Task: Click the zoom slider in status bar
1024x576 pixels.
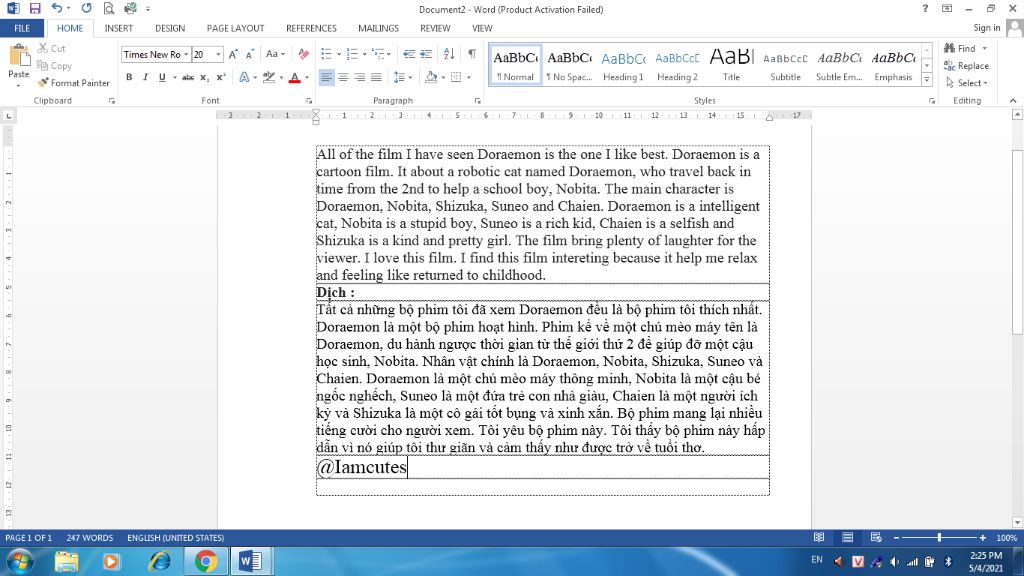Action: click(x=938, y=538)
